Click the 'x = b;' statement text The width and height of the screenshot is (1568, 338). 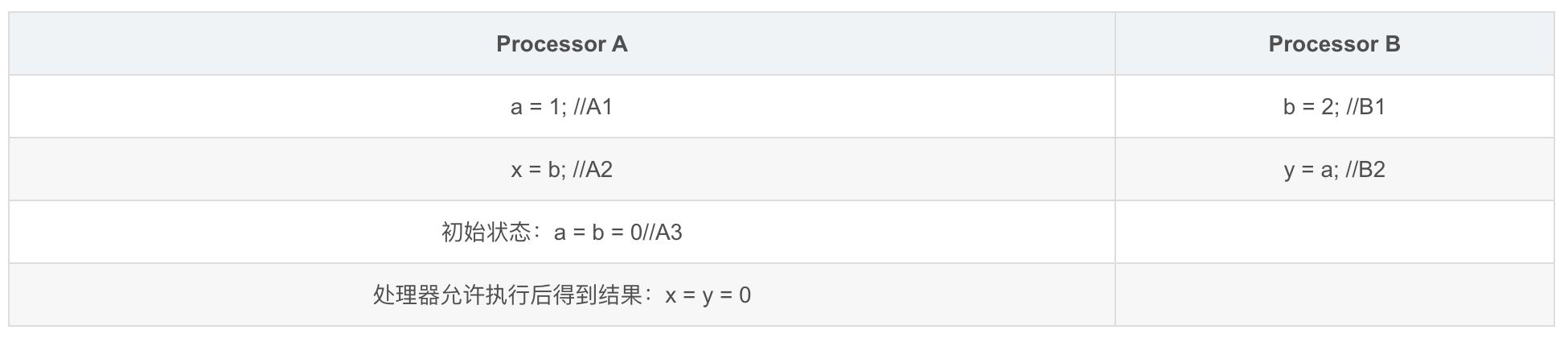pyautogui.click(x=540, y=170)
